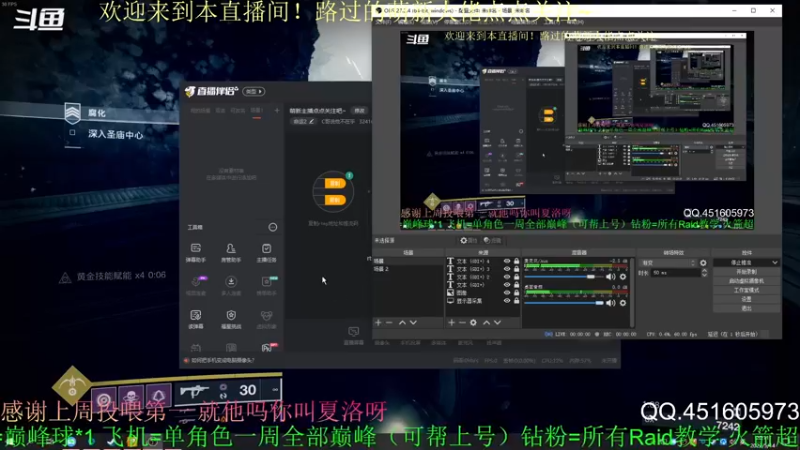The width and height of the screenshot is (800, 450).
Task: Hide the 文本 (GDI+) 2 source
Action: pos(507,277)
